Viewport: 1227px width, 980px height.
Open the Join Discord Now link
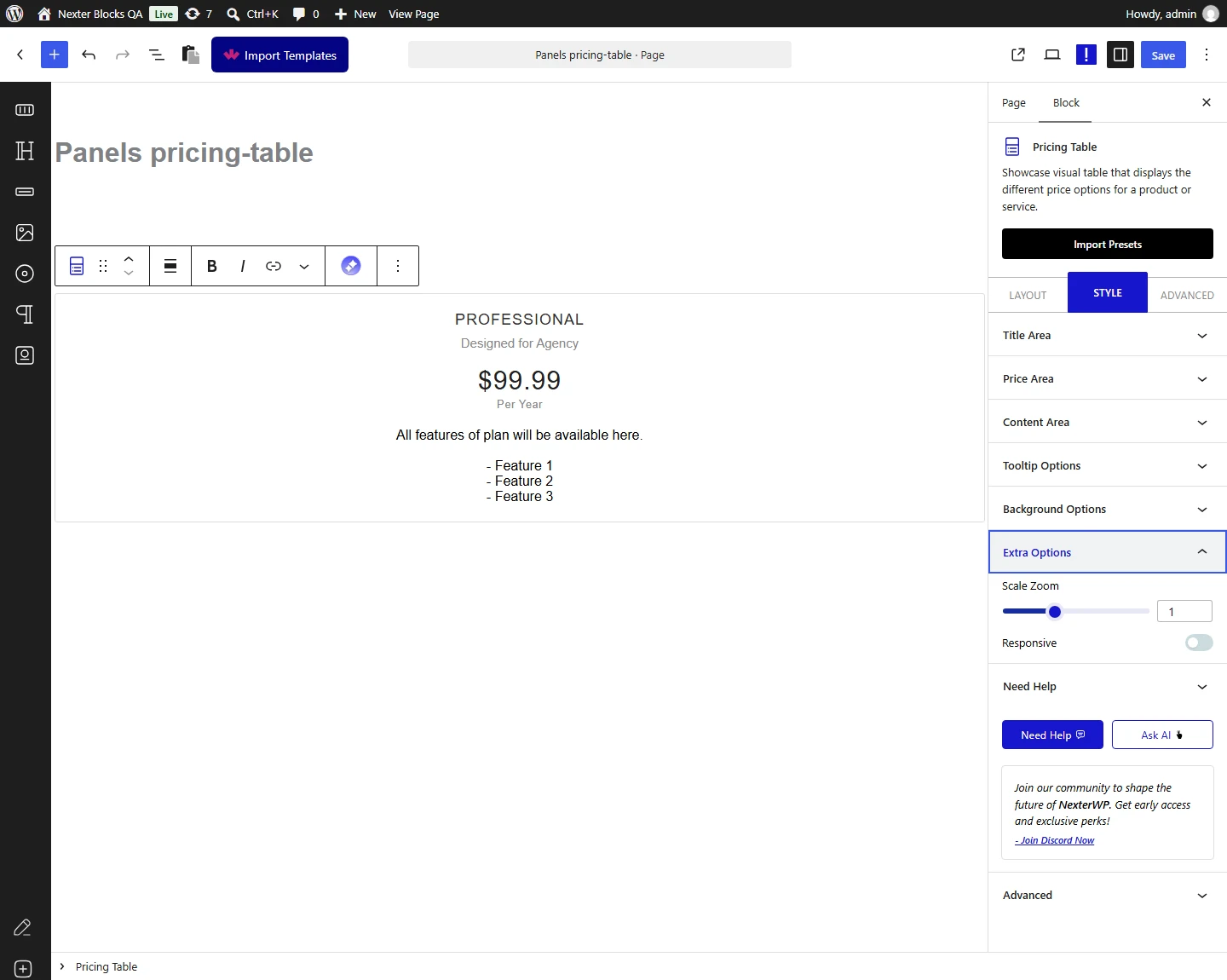point(1055,840)
